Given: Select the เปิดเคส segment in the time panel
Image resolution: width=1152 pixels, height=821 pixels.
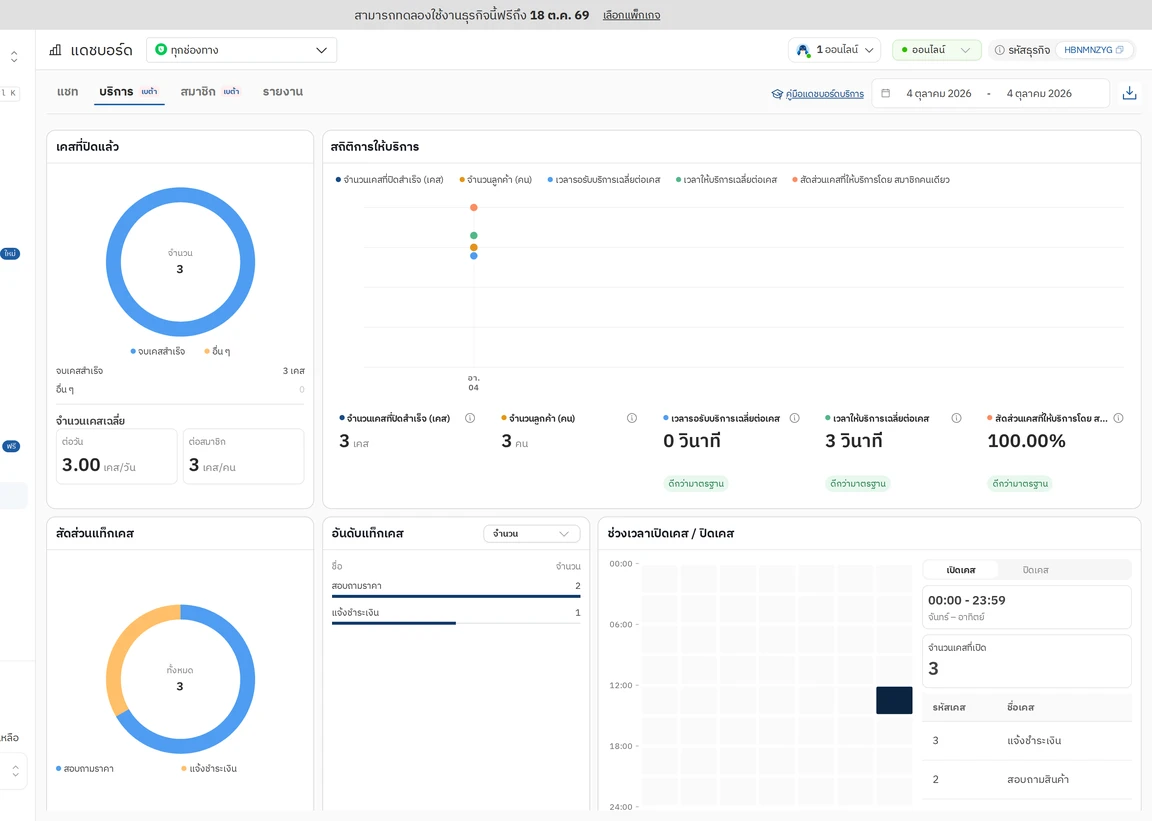Looking at the screenshot, I should pos(961,570).
